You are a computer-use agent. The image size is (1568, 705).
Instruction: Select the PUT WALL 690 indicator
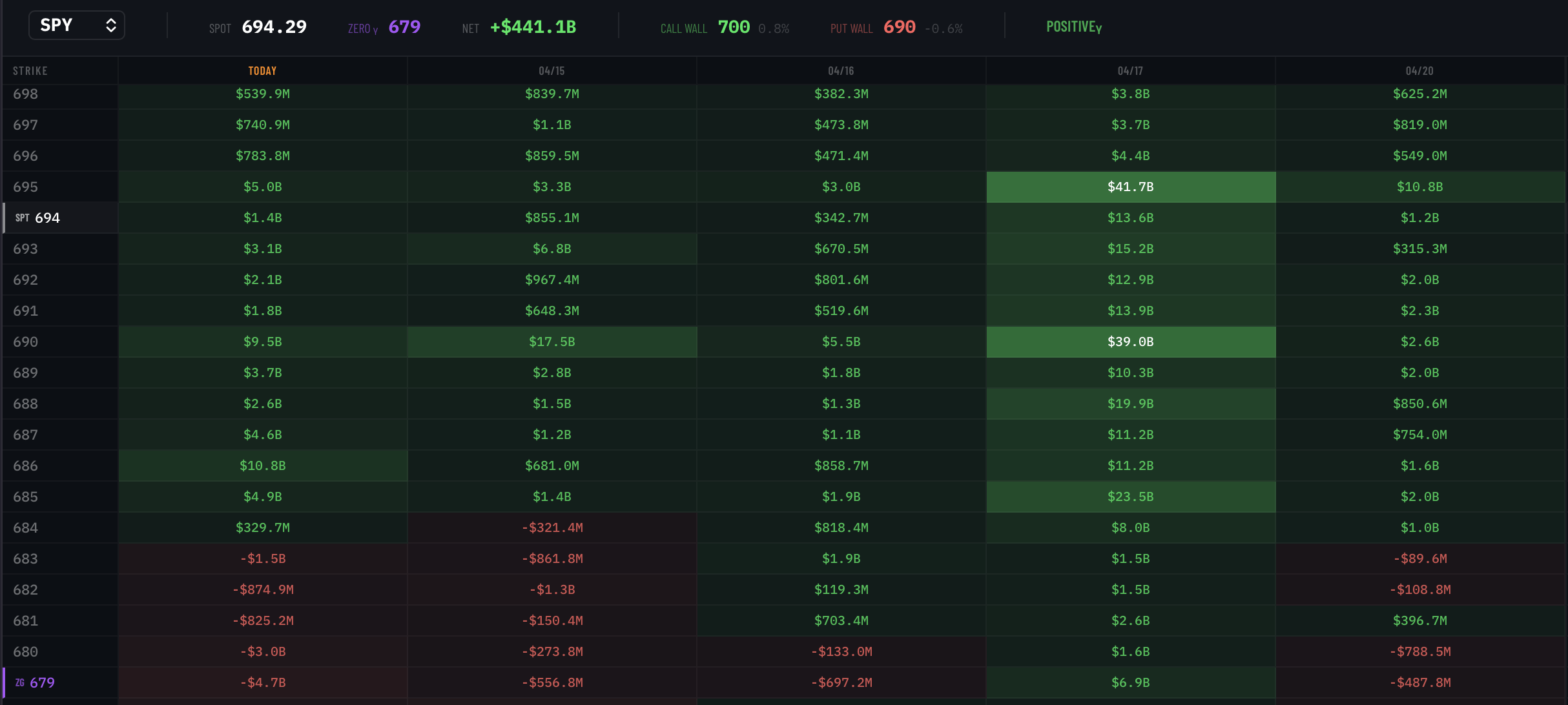point(872,27)
